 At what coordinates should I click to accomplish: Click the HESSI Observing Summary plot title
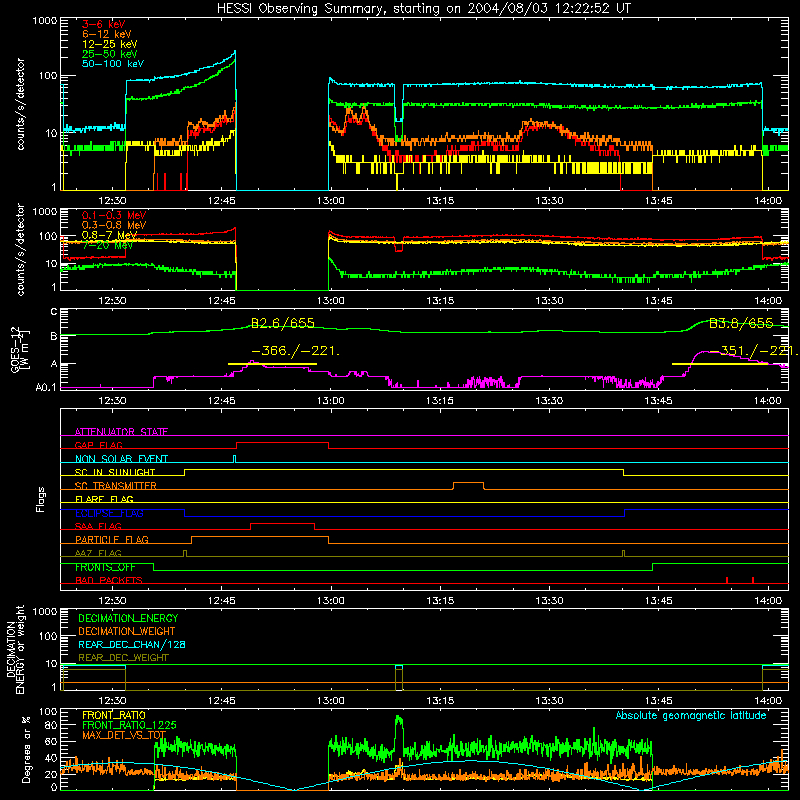[x=423, y=8]
